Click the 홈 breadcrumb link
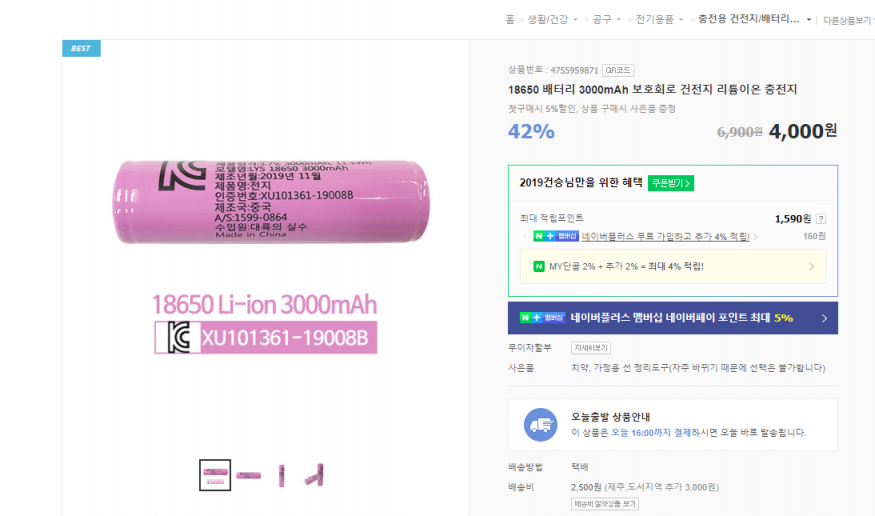Viewport: 875px width, 516px height. (510, 20)
